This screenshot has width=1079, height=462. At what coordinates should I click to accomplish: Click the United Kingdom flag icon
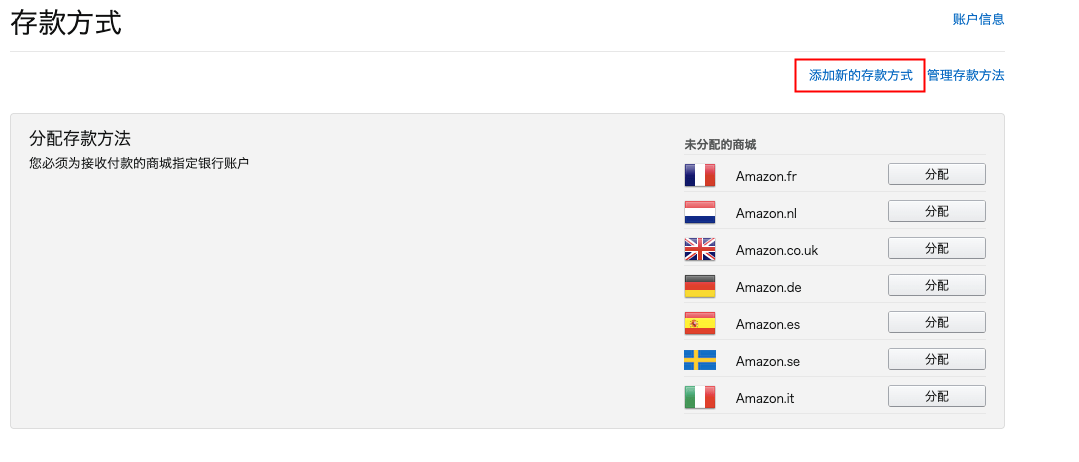(700, 249)
